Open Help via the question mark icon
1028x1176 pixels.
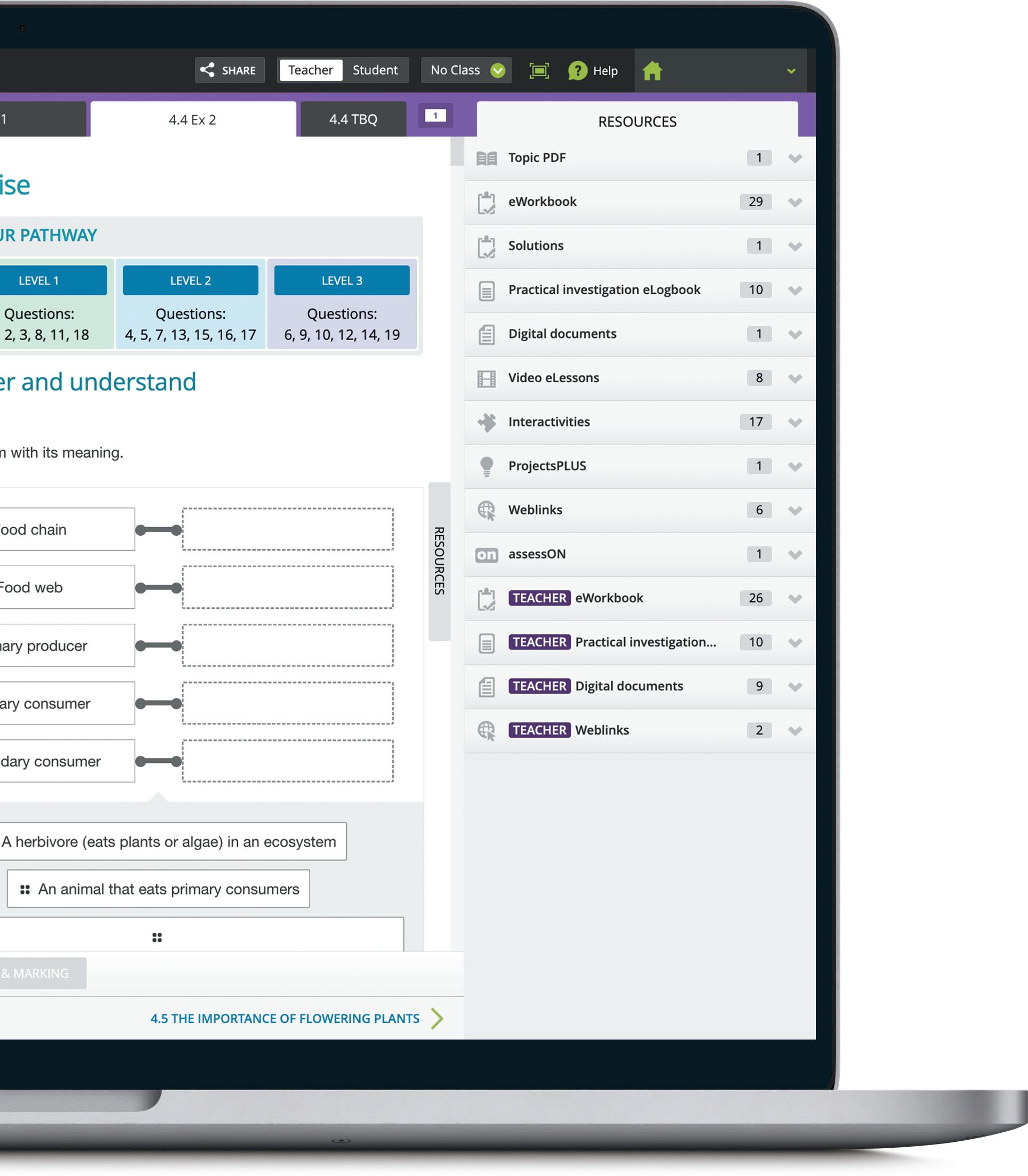[577, 70]
